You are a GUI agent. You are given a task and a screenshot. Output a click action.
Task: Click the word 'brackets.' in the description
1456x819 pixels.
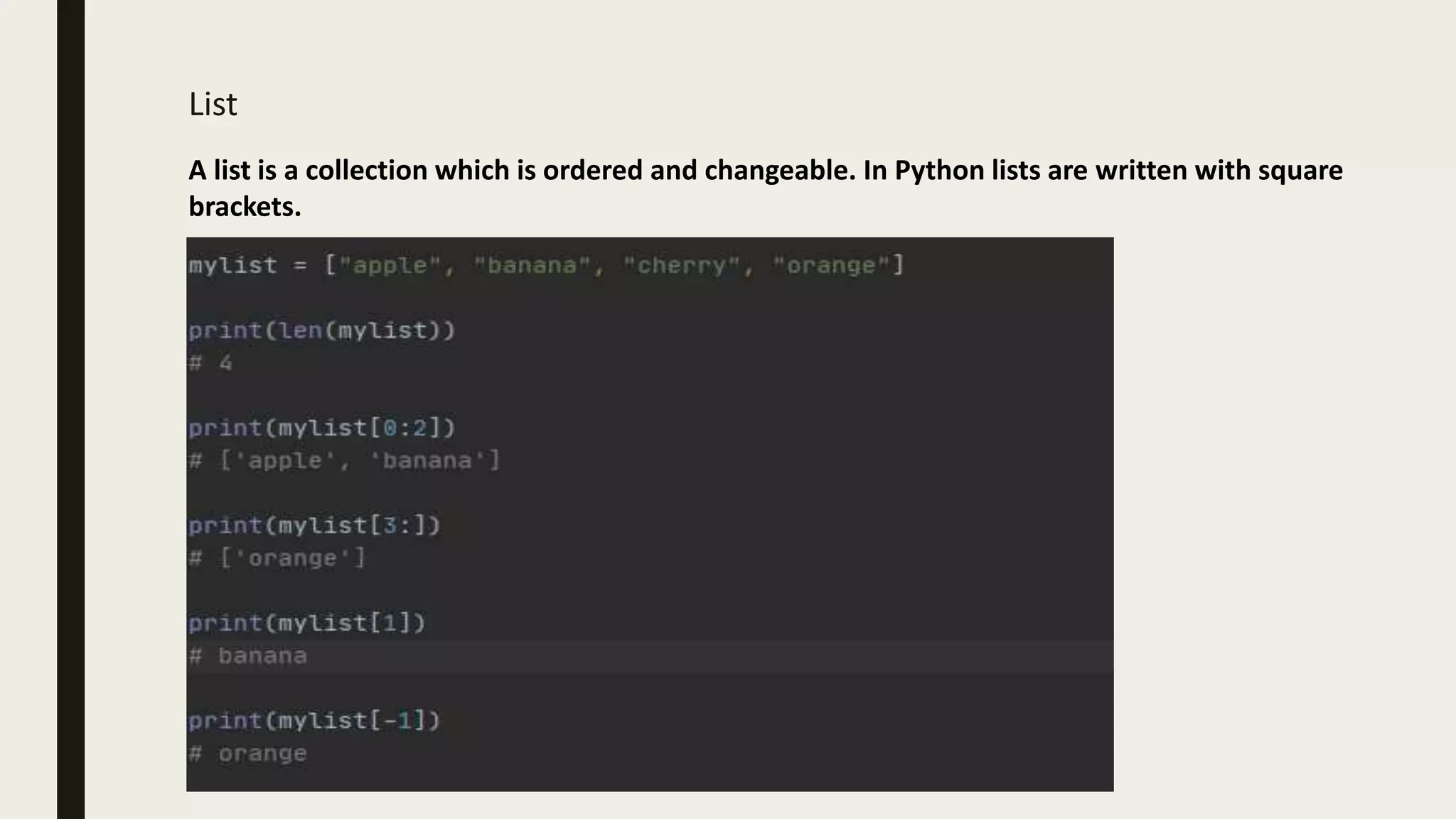[x=245, y=207]
